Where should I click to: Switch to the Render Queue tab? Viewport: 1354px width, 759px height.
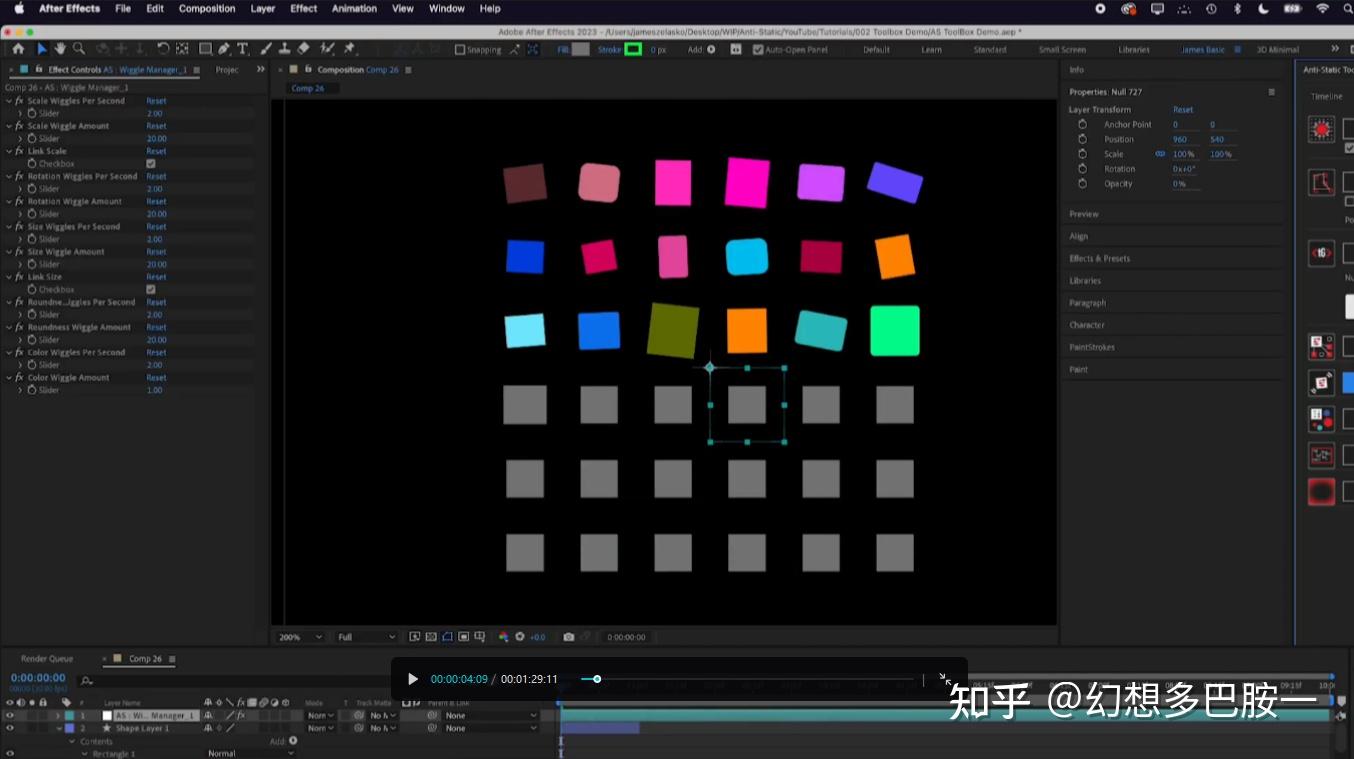(47, 659)
